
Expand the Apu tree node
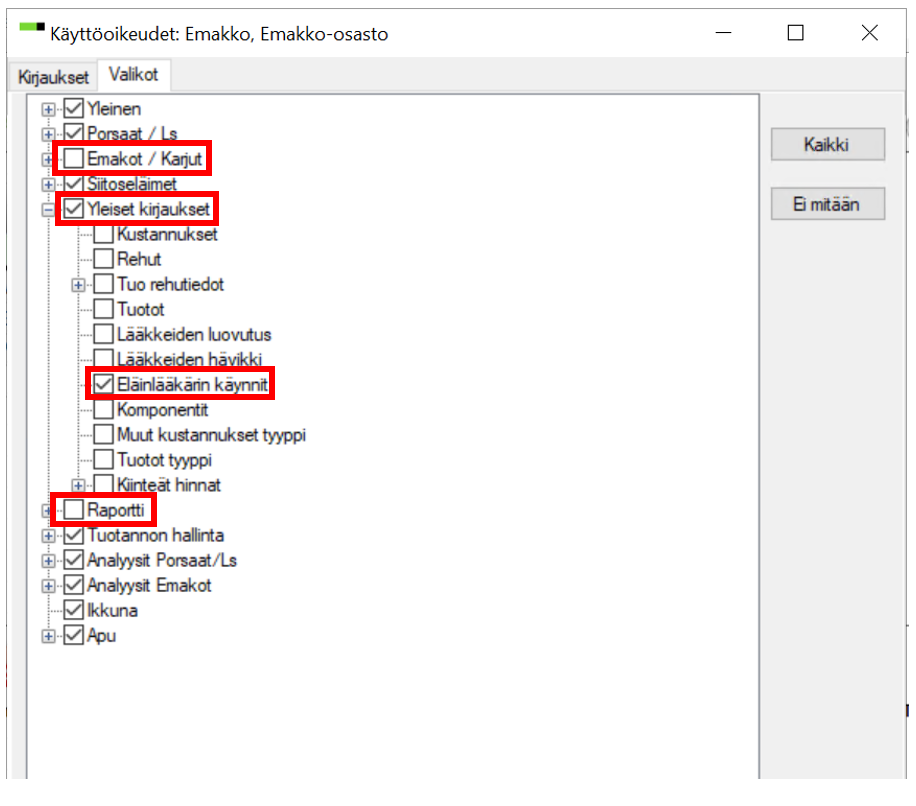(x=48, y=636)
